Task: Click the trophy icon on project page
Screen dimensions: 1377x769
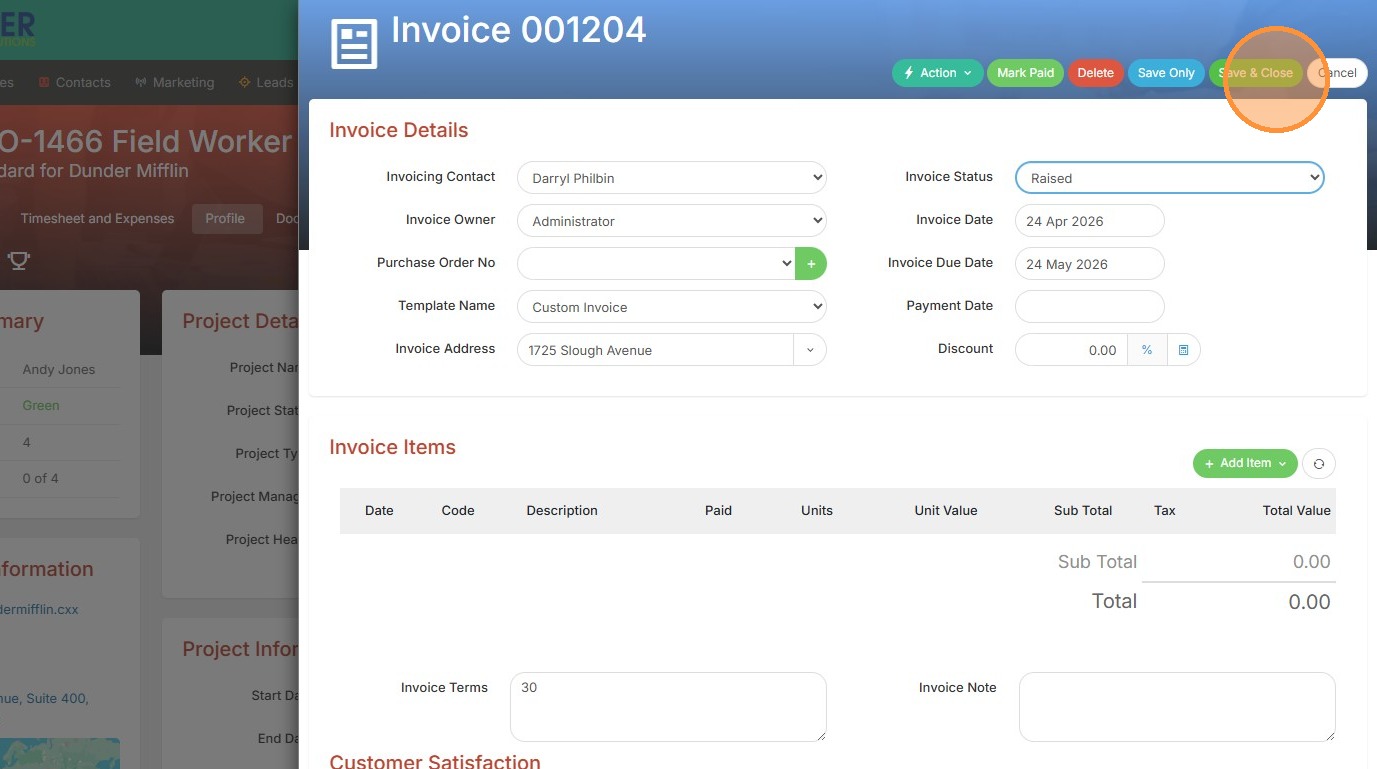Action: pos(18,261)
